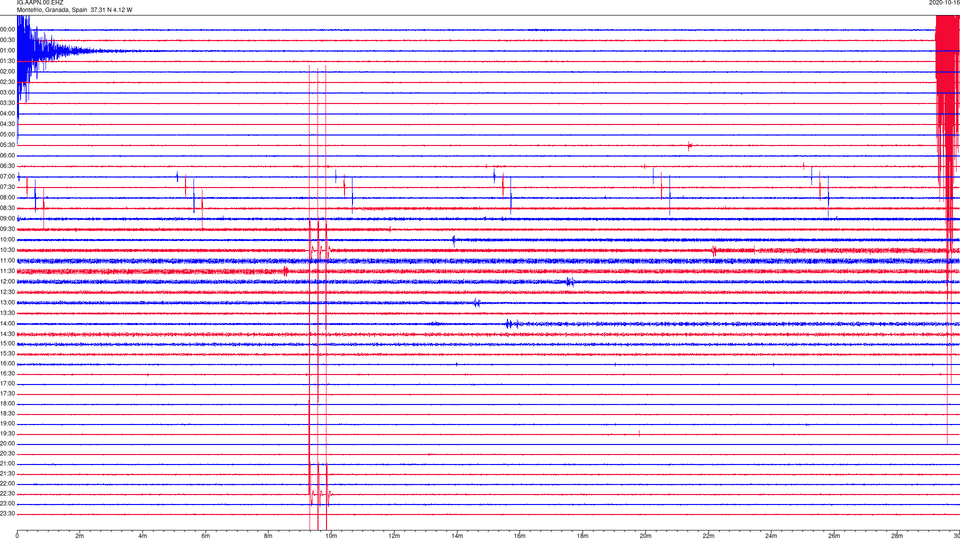Select the 08:30 trace time label

[8, 208]
